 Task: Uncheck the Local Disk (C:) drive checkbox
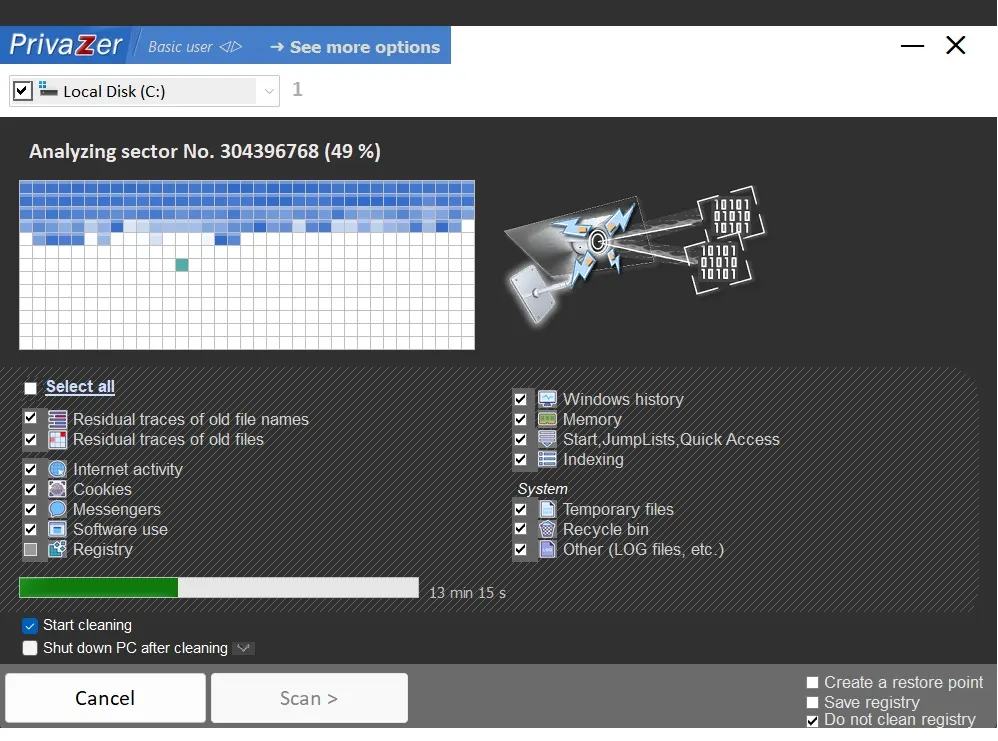[x=22, y=90]
